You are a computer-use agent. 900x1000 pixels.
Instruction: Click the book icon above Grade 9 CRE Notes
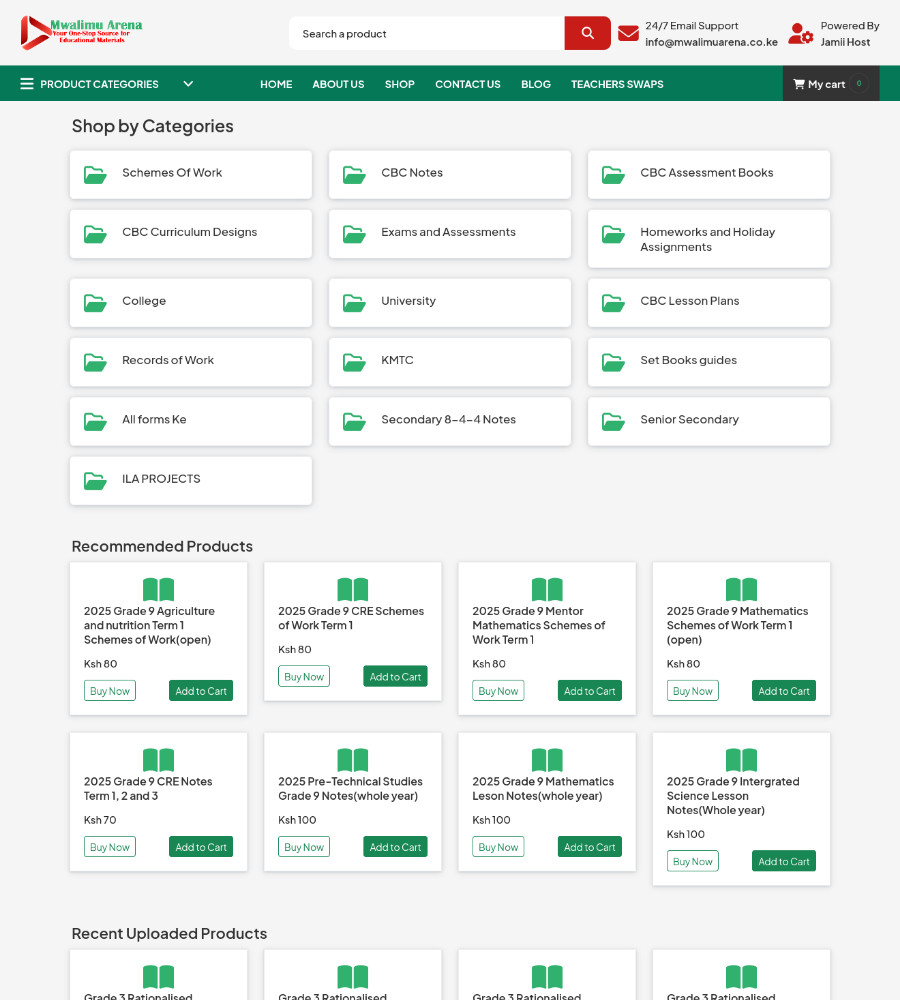click(x=158, y=760)
